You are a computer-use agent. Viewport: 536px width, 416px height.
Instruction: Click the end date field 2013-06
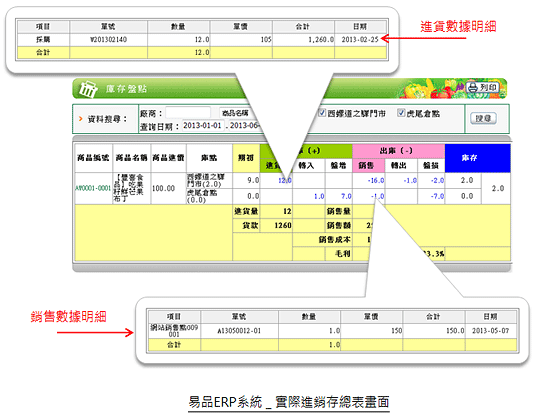coord(244,125)
